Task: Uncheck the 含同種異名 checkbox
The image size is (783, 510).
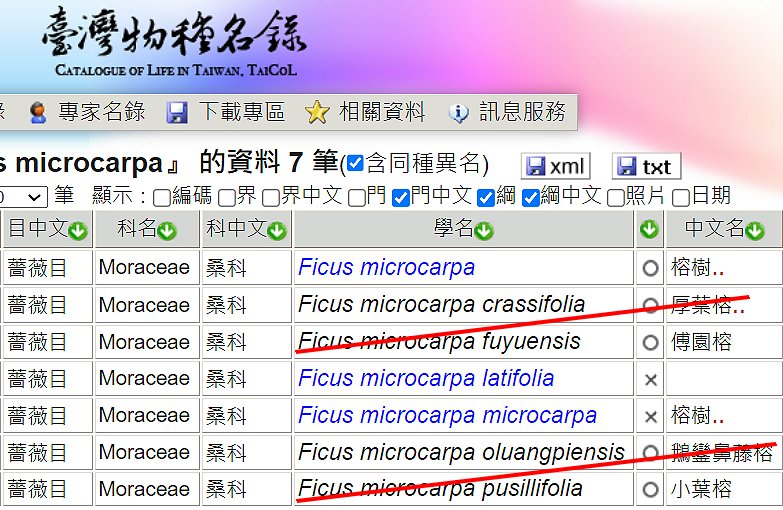Action: (355, 164)
